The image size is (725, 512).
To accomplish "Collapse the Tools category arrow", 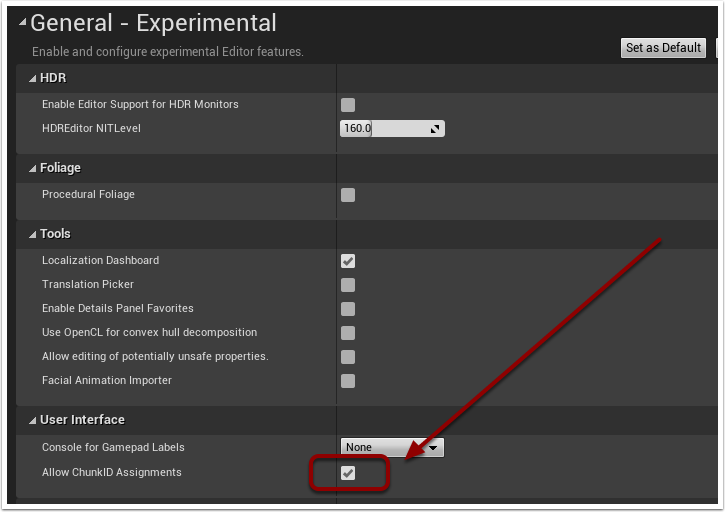I will click(x=32, y=234).
